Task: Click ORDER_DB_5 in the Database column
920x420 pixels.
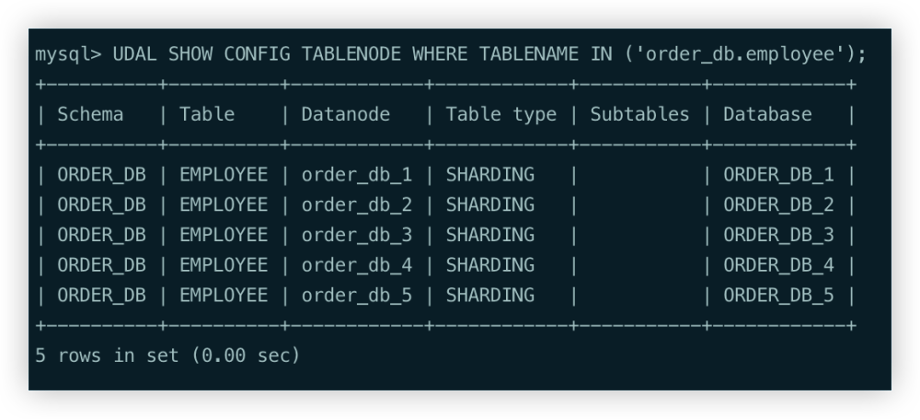Action: tap(778, 295)
